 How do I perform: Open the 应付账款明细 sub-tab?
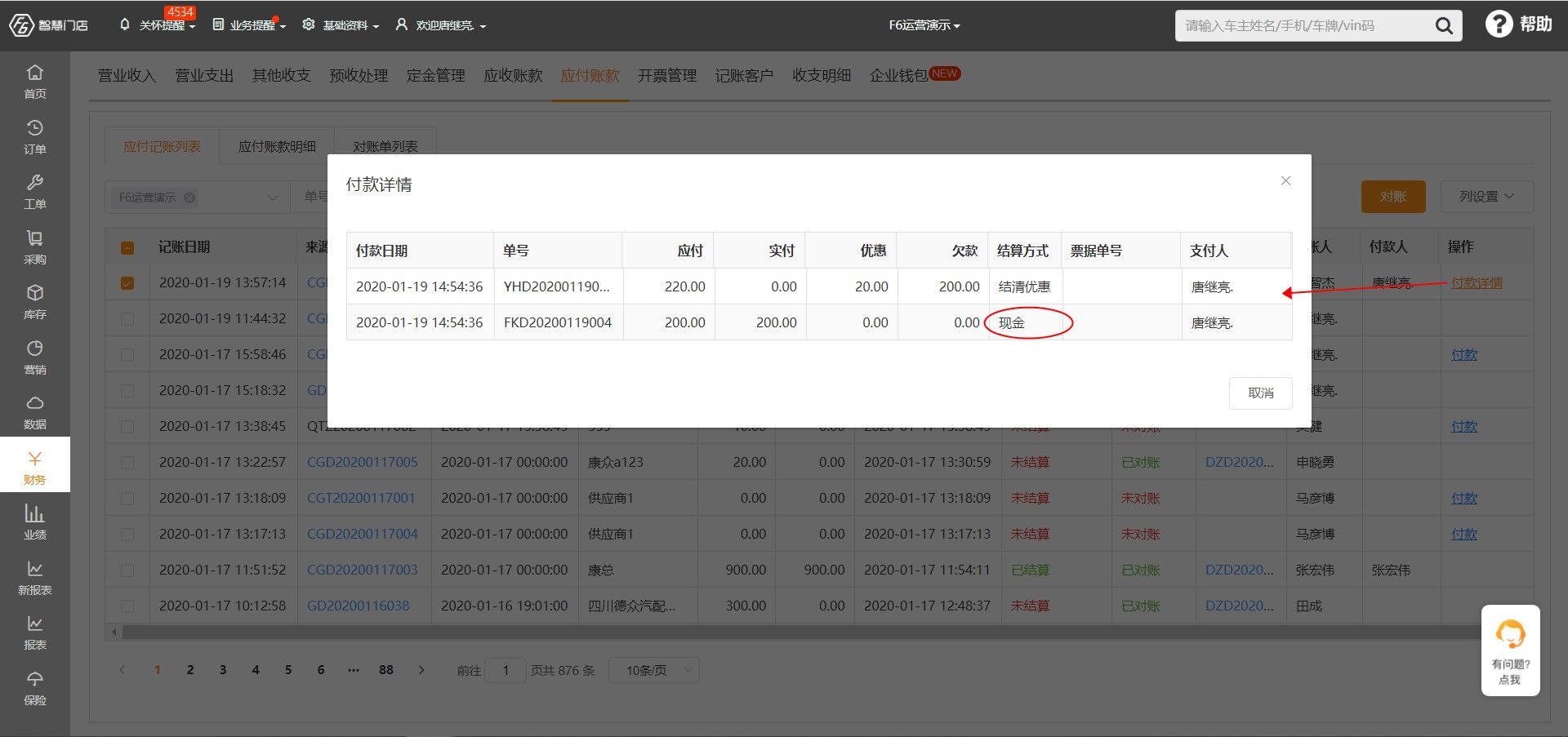pos(277,146)
